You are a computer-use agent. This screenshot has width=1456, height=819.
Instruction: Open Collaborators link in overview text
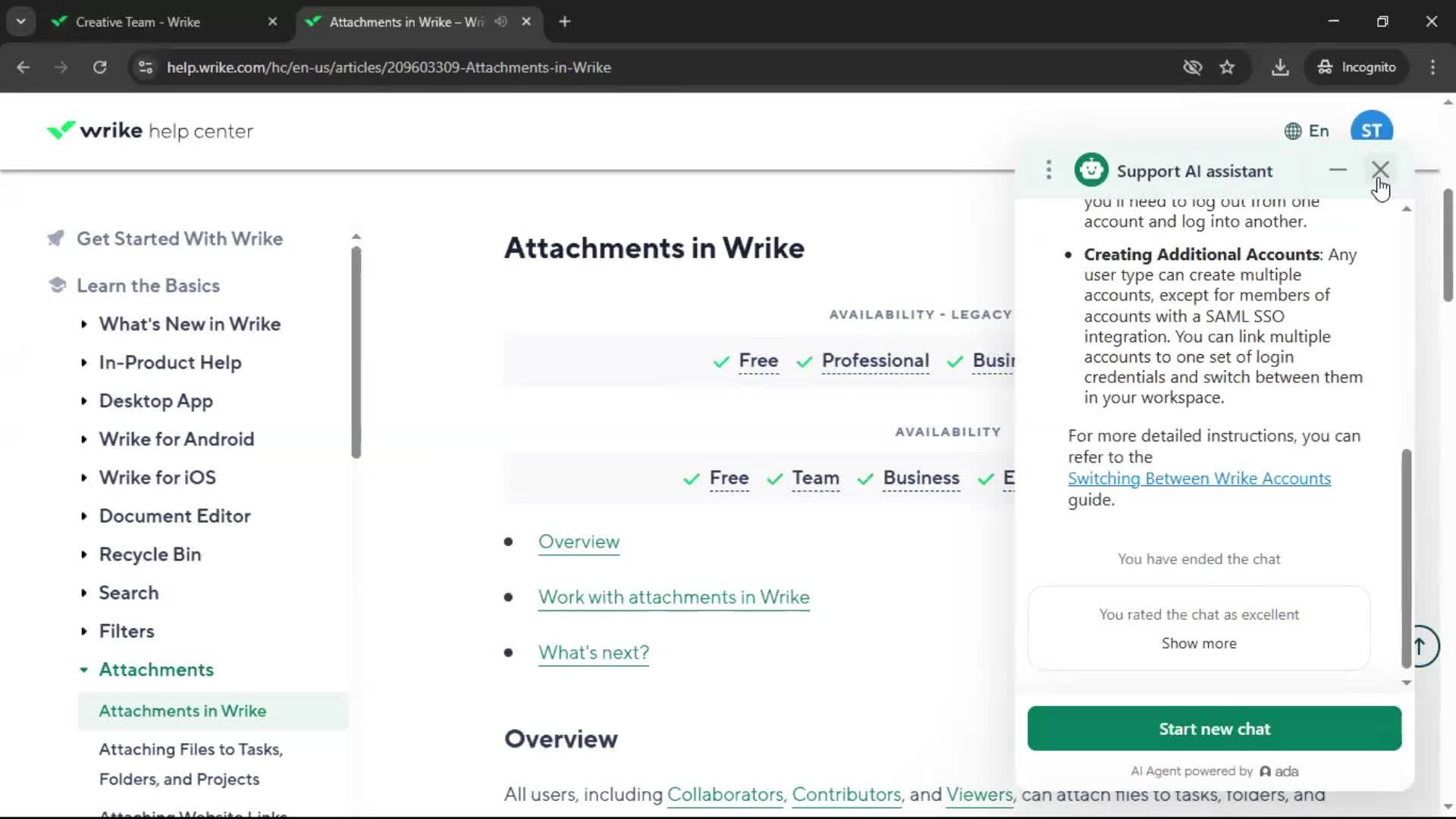click(x=724, y=795)
